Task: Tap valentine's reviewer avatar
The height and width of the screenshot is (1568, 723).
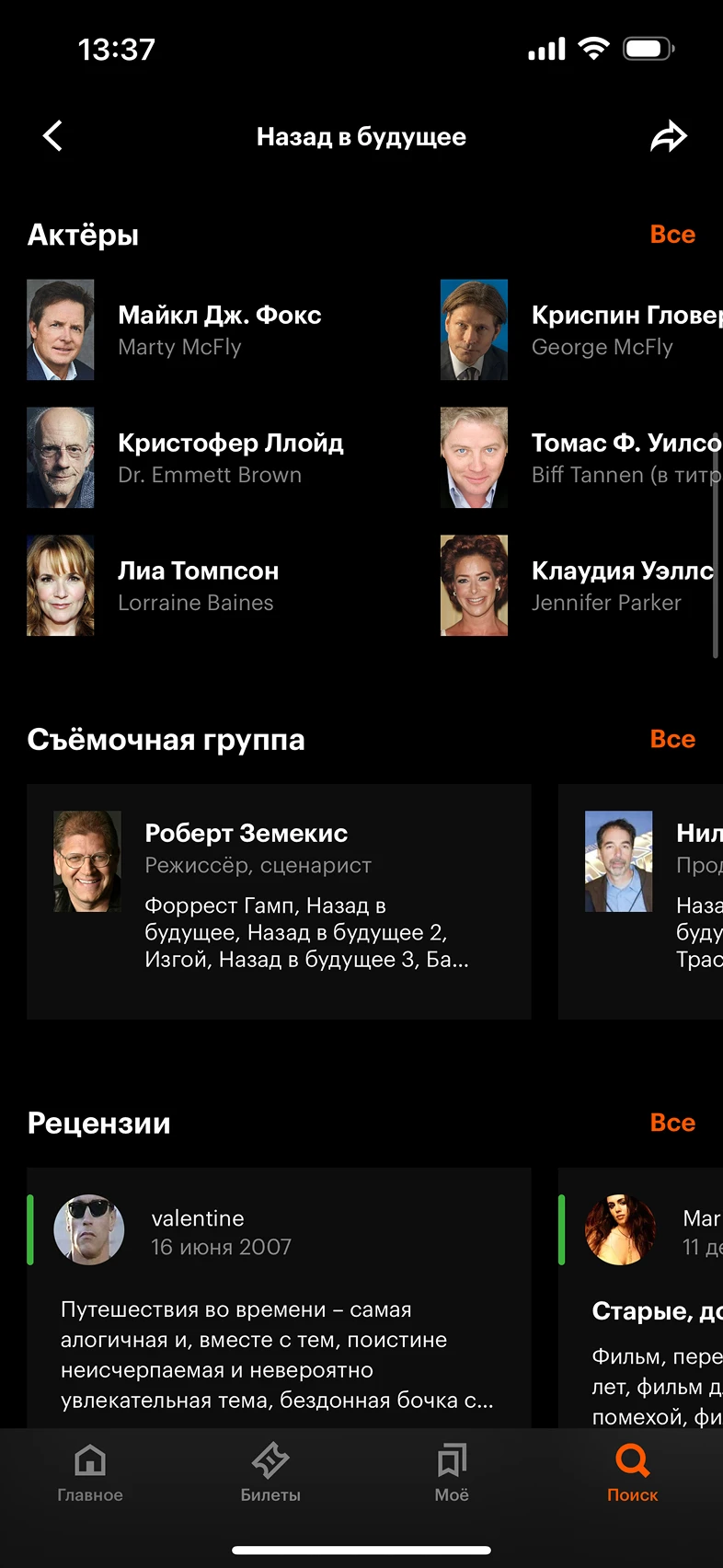Action: pyautogui.click(x=89, y=1230)
